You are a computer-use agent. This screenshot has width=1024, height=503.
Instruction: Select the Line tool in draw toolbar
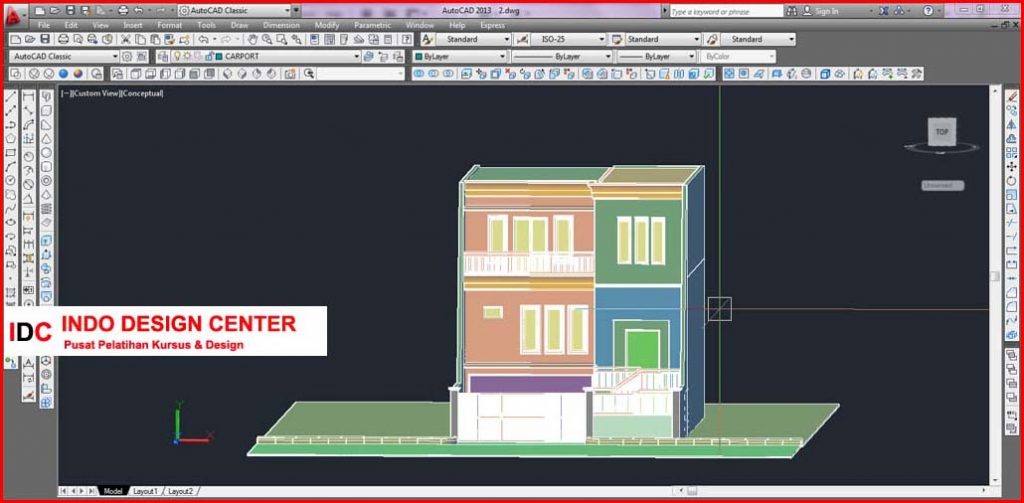pos(10,97)
